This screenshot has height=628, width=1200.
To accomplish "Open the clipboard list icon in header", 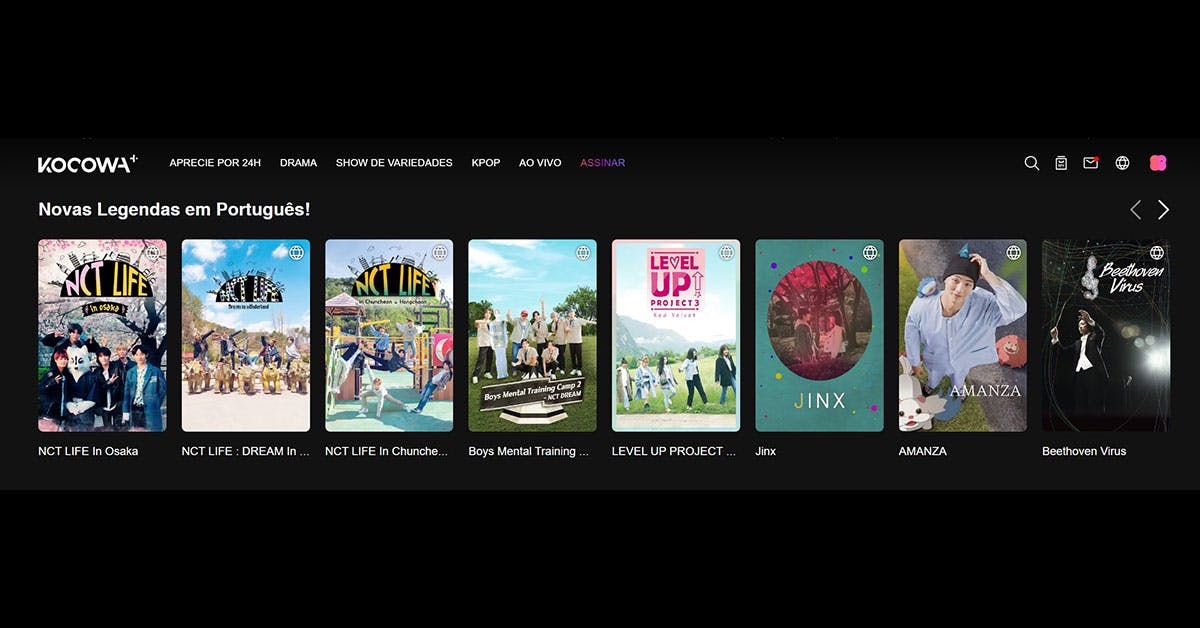I will [x=1061, y=163].
